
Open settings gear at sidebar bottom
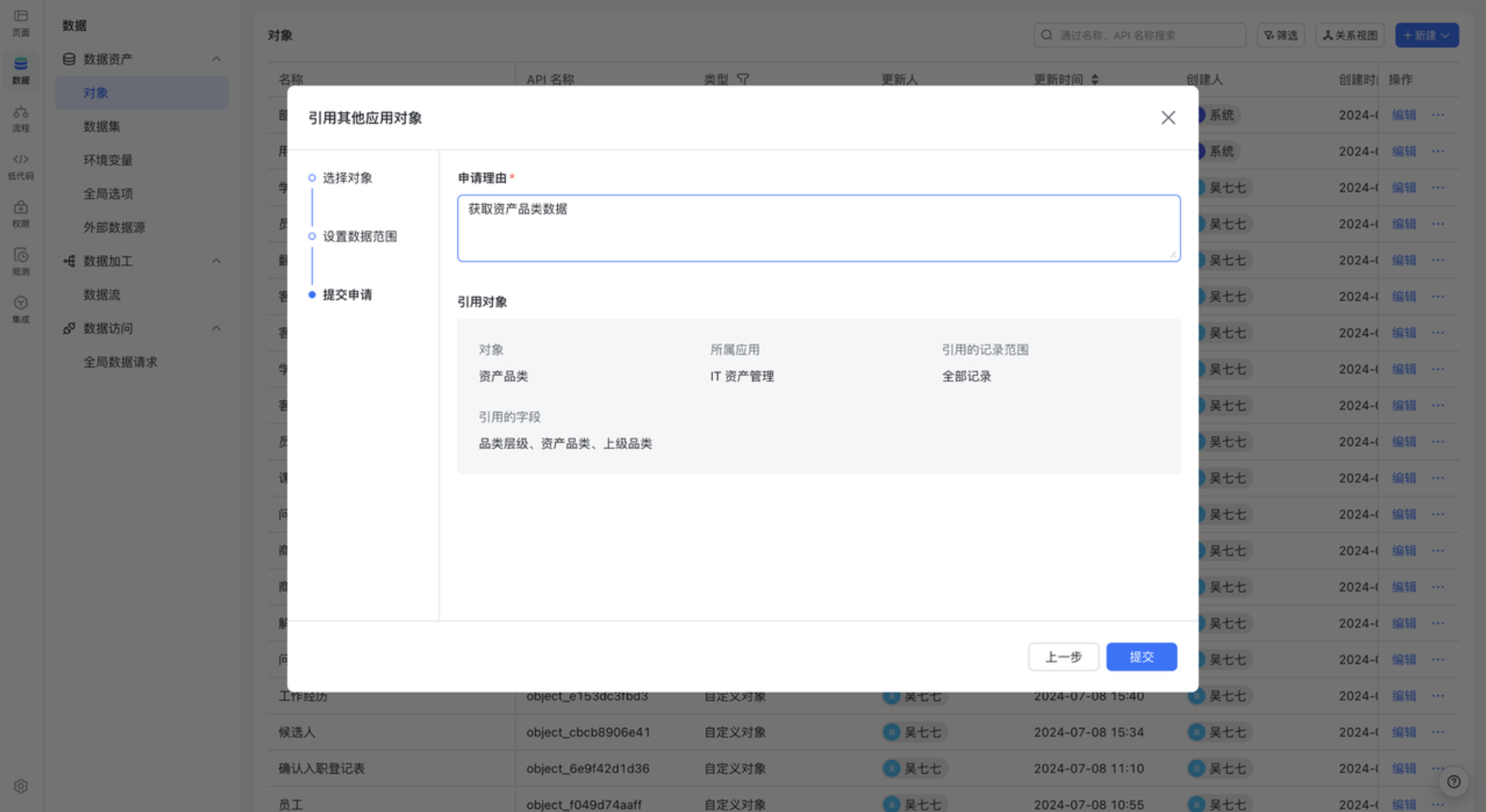pyautogui.click(x=21, y=786)
